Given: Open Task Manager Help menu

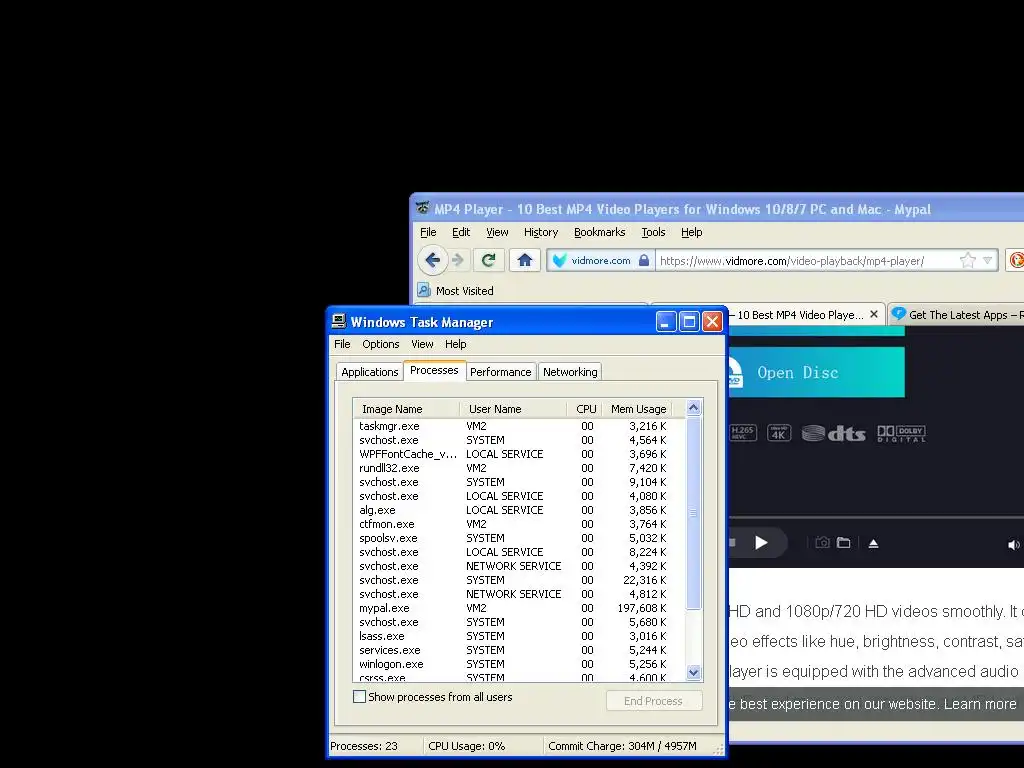Looking at the screenshot, I should tap(455, 344).
